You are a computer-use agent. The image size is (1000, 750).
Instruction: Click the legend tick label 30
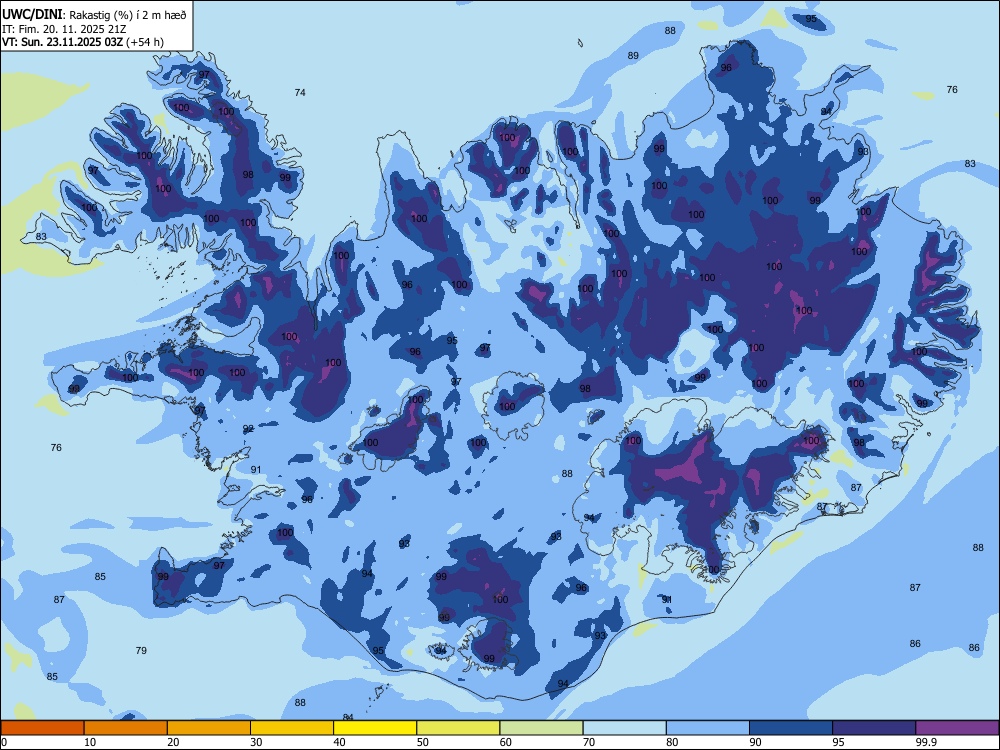click(256, 742)
